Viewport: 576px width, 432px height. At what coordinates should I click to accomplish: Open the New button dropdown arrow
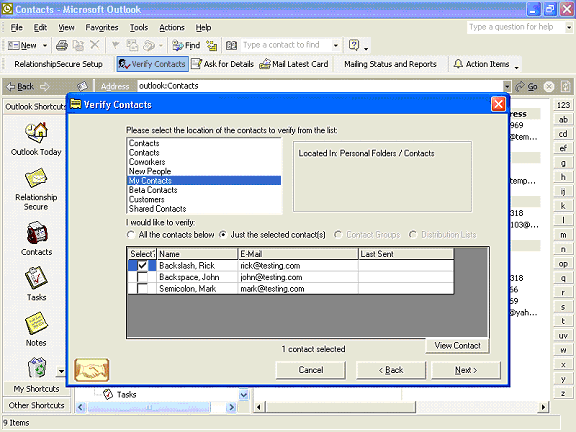[x=45, y=46]
